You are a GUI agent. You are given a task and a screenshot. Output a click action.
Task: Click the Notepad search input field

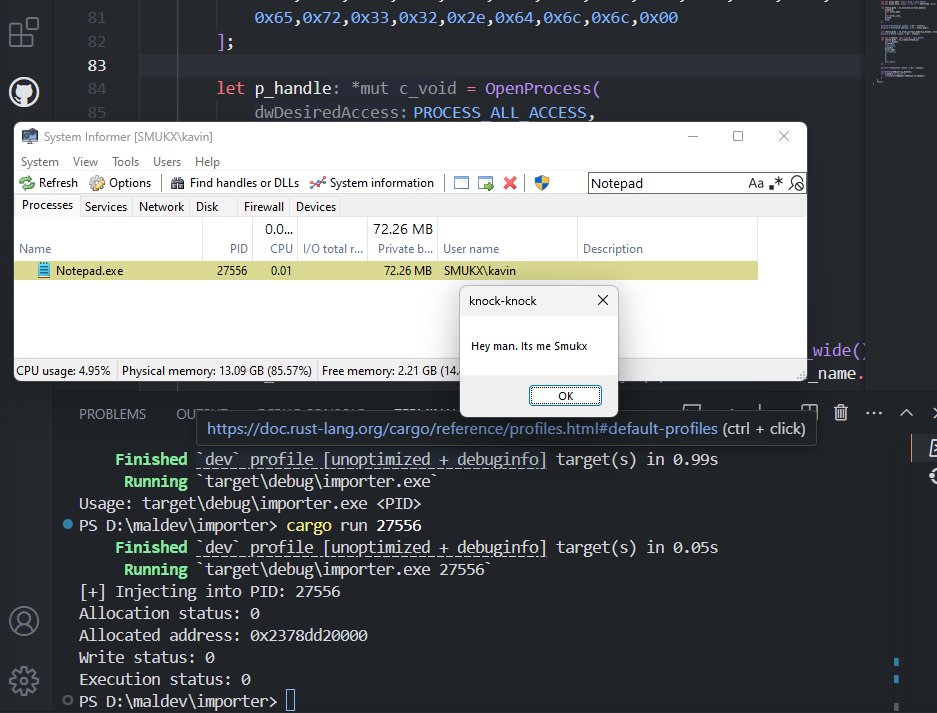point(666,183)
